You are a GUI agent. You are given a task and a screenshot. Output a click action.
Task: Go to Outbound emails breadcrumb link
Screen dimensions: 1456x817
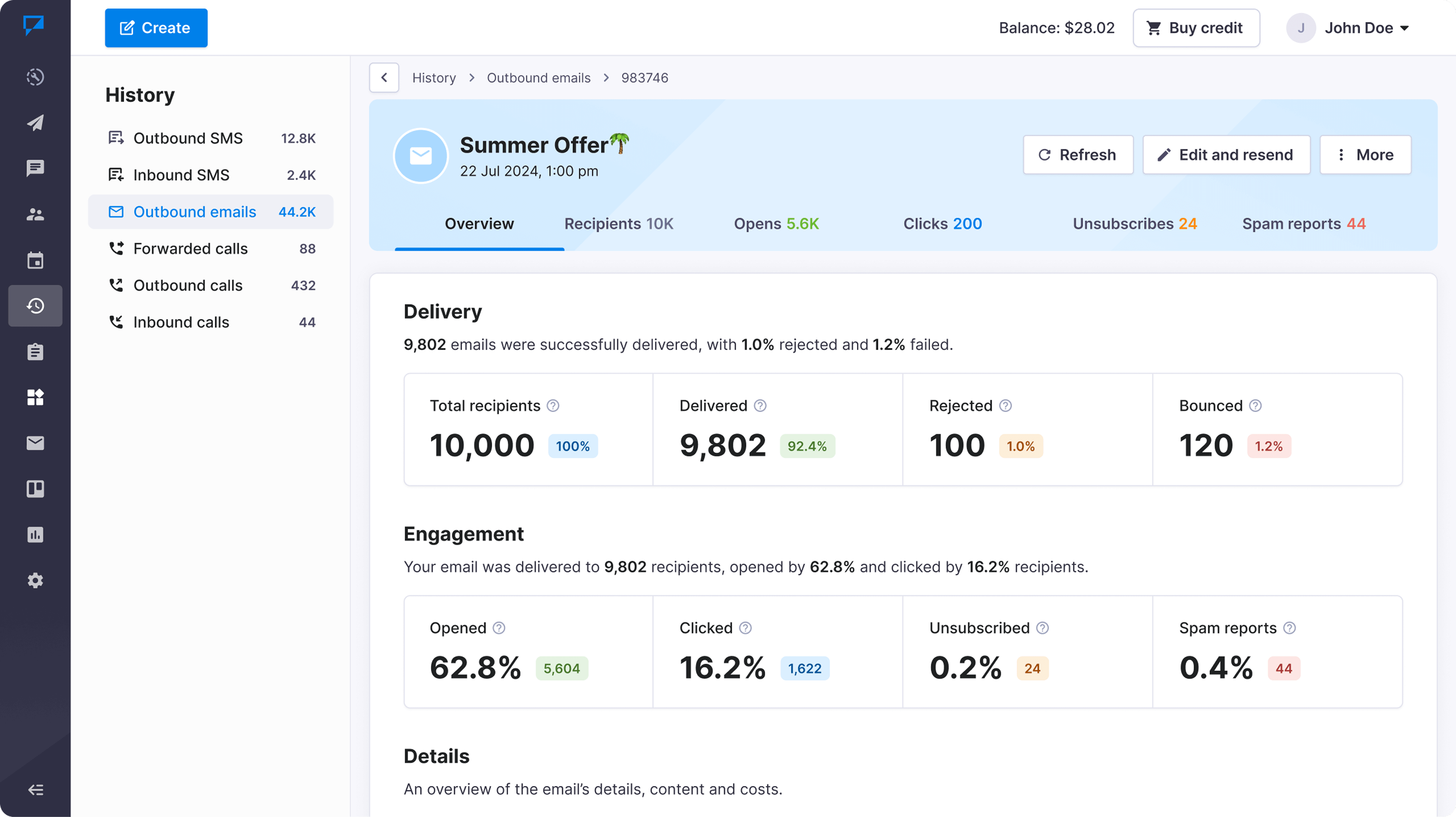click(x=539, y=78)
